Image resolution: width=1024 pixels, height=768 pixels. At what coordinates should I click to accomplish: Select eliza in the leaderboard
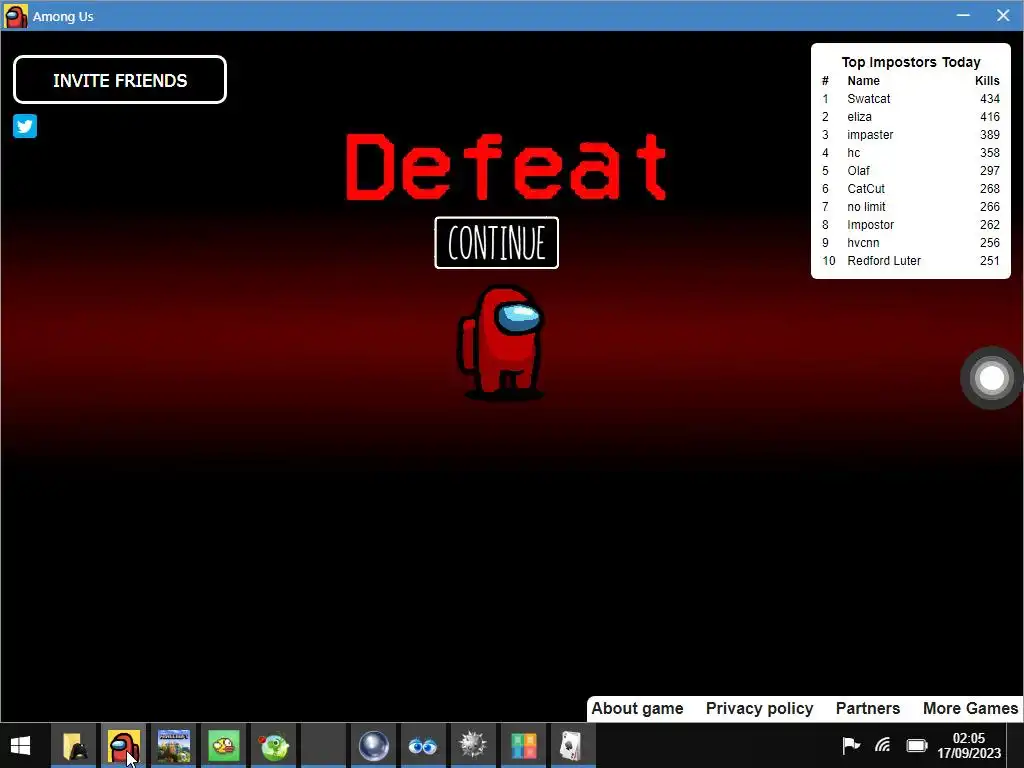tap(859, 117)
